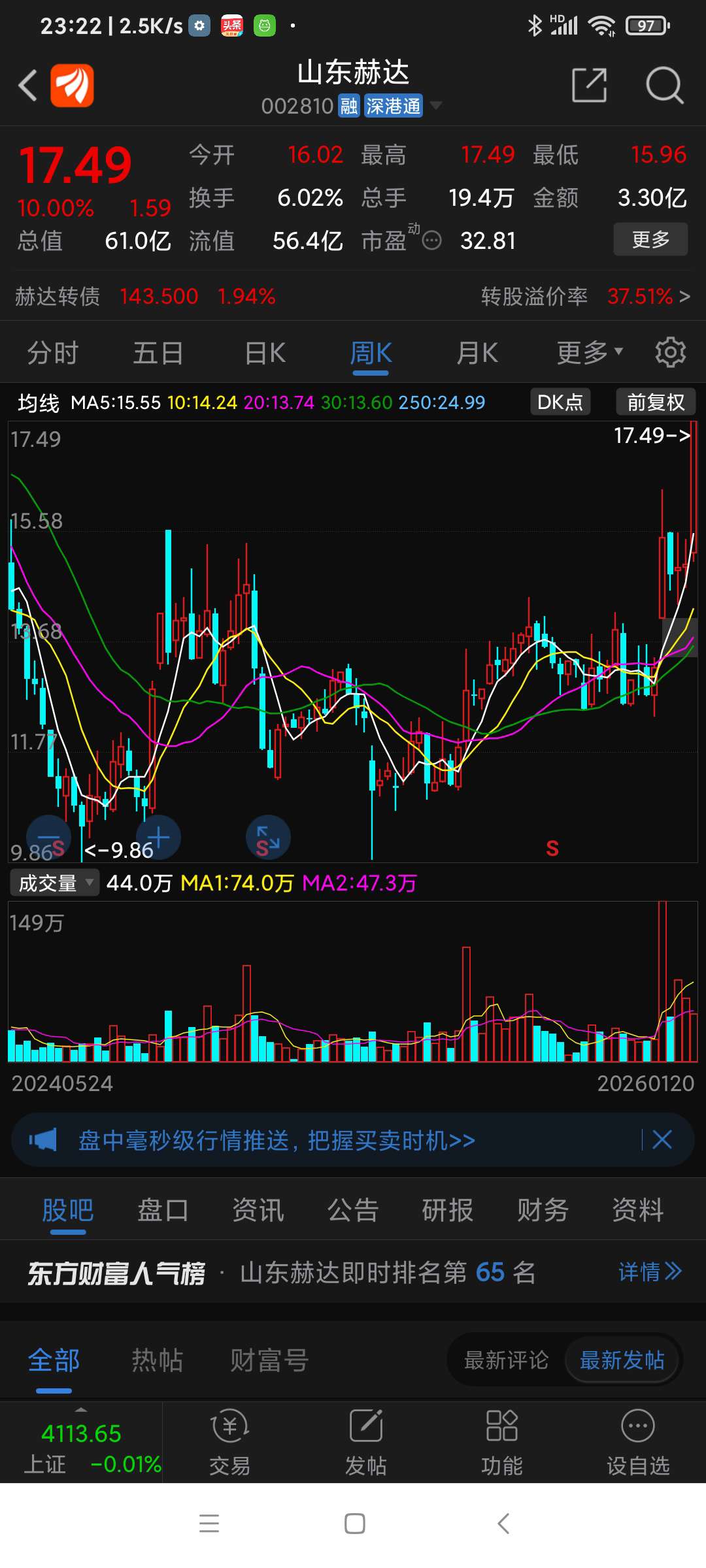Tap the orange Eastmoney logo icon

72,85
